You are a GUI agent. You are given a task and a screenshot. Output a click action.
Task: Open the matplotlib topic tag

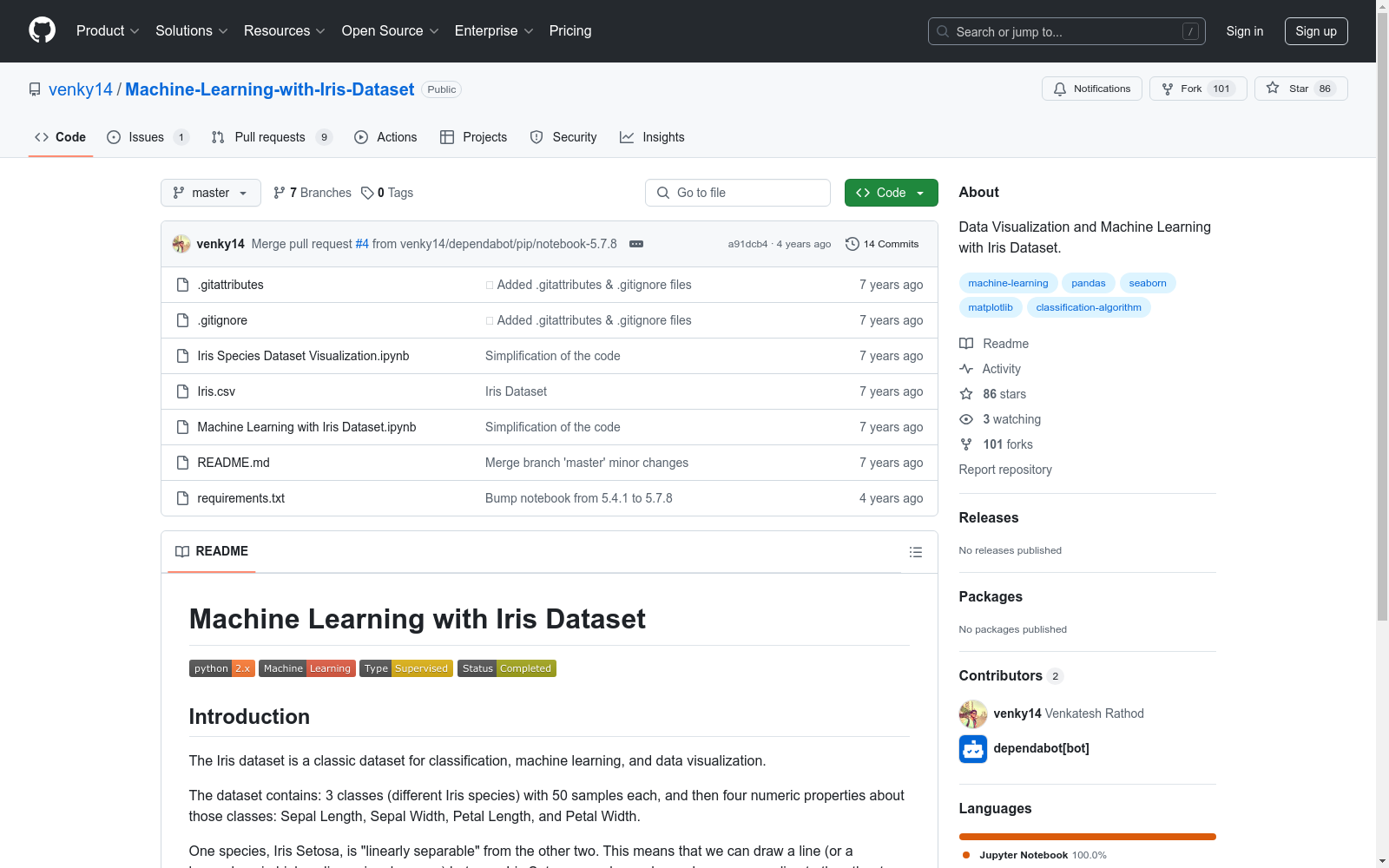990,307
